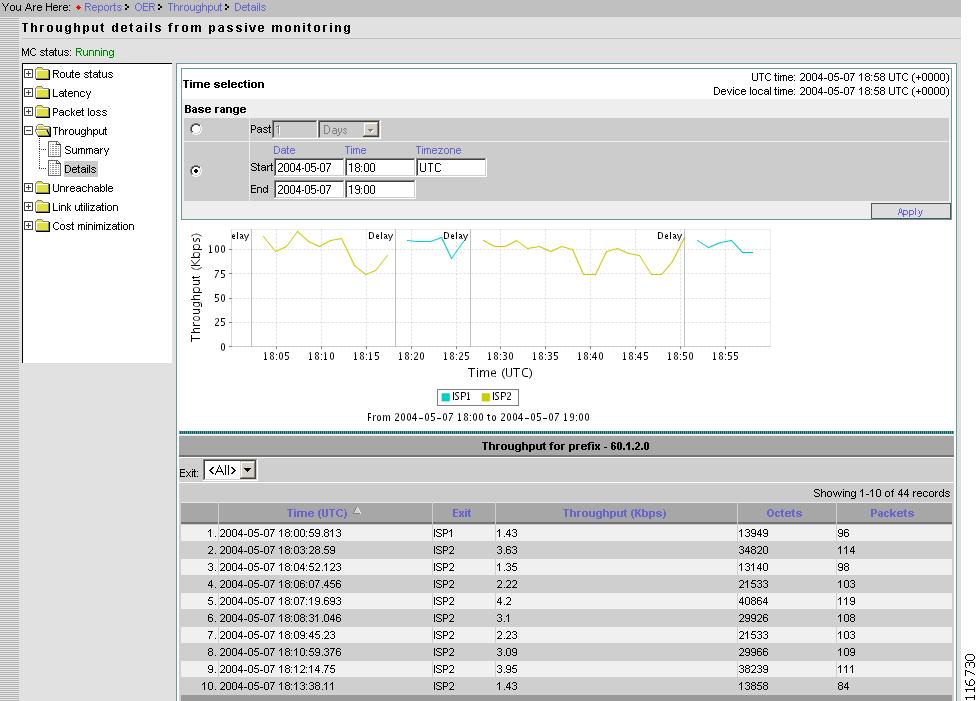Click the Cost minimization folder icon
977x701 pixels.
(43, 226)
